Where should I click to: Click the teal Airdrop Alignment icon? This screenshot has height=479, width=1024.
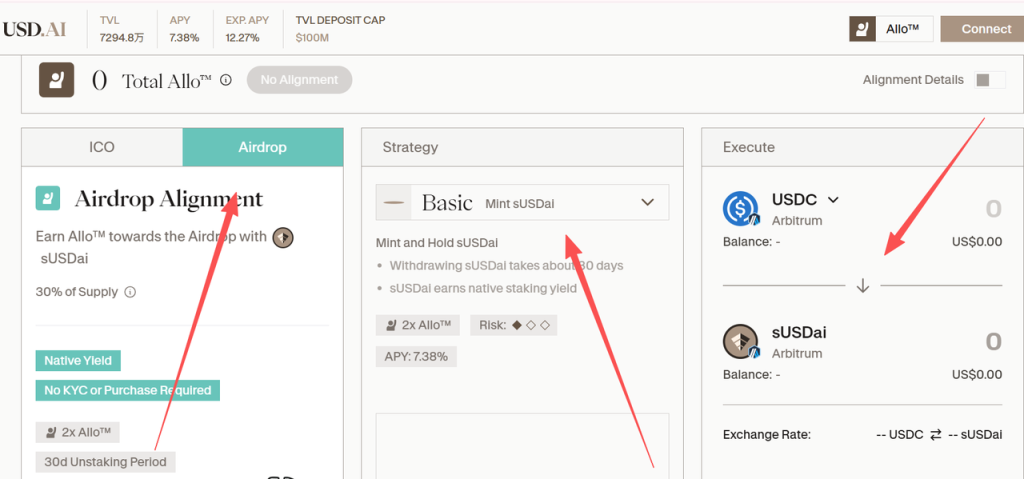pos(48,198)
